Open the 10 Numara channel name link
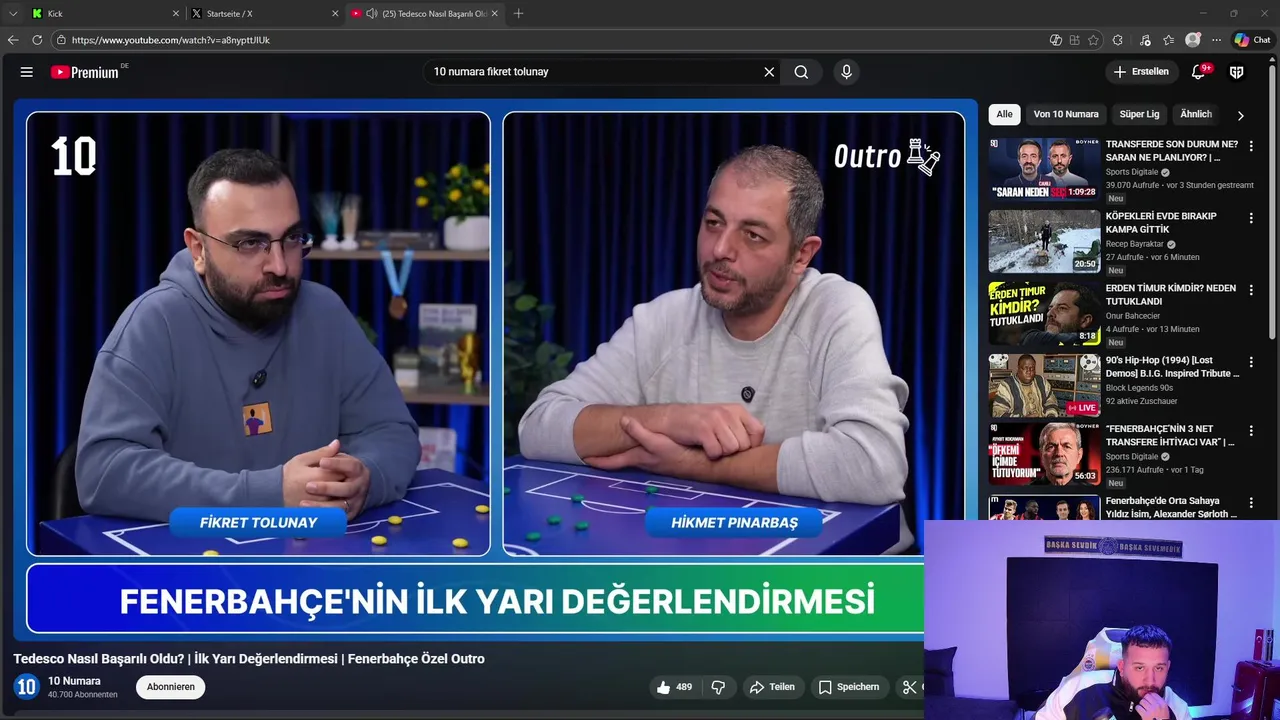Image resolution: width=1280 pixels, height=720 pixels. (74, 681)
